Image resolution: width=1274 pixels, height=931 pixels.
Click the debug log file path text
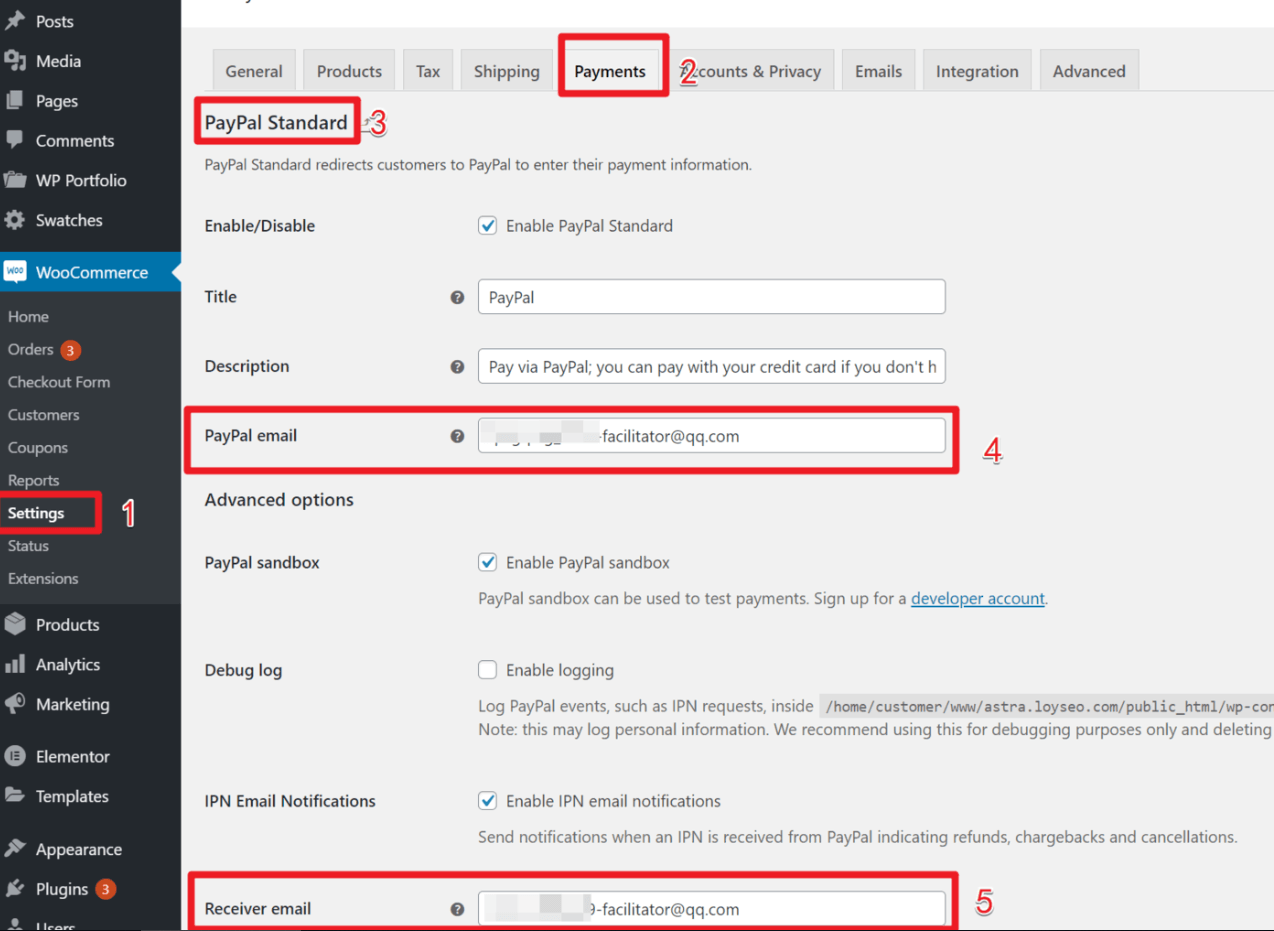point(1048,705)
